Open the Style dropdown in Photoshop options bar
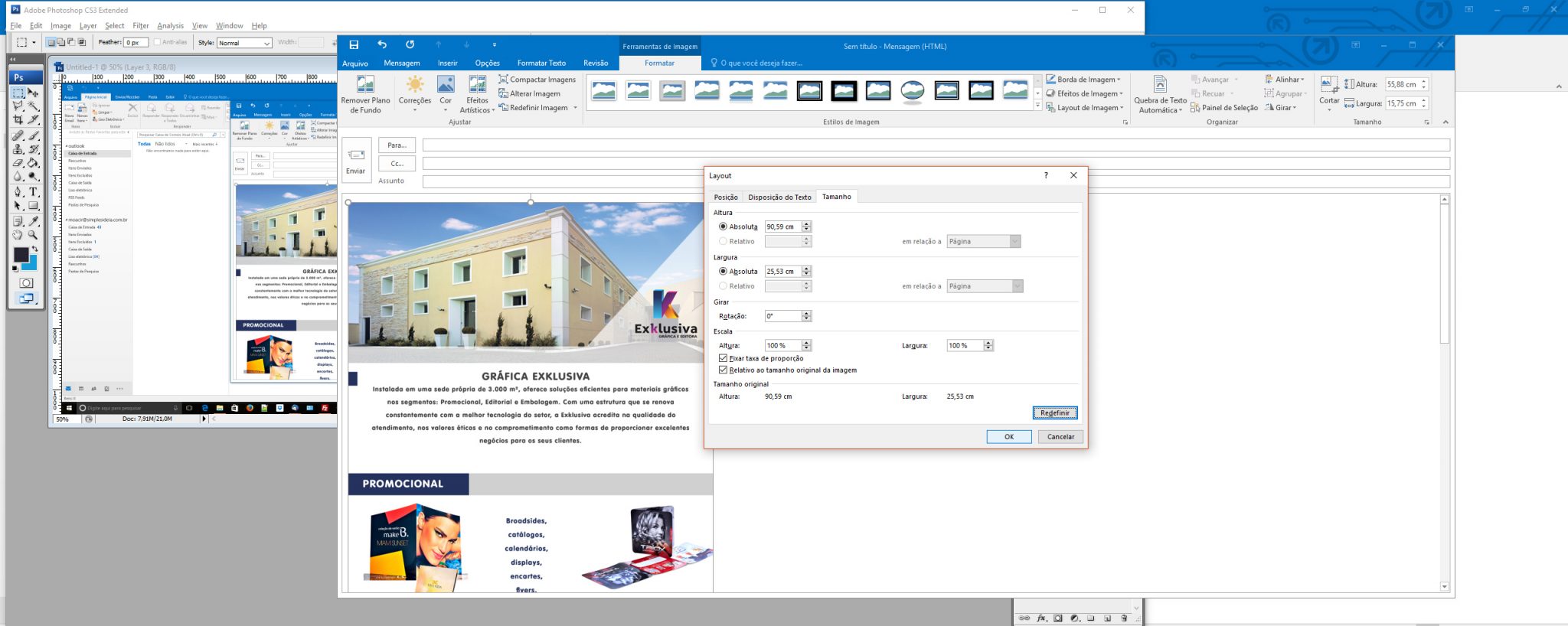The height and width of the screenshot is (626, 1568). coord(245,43)
